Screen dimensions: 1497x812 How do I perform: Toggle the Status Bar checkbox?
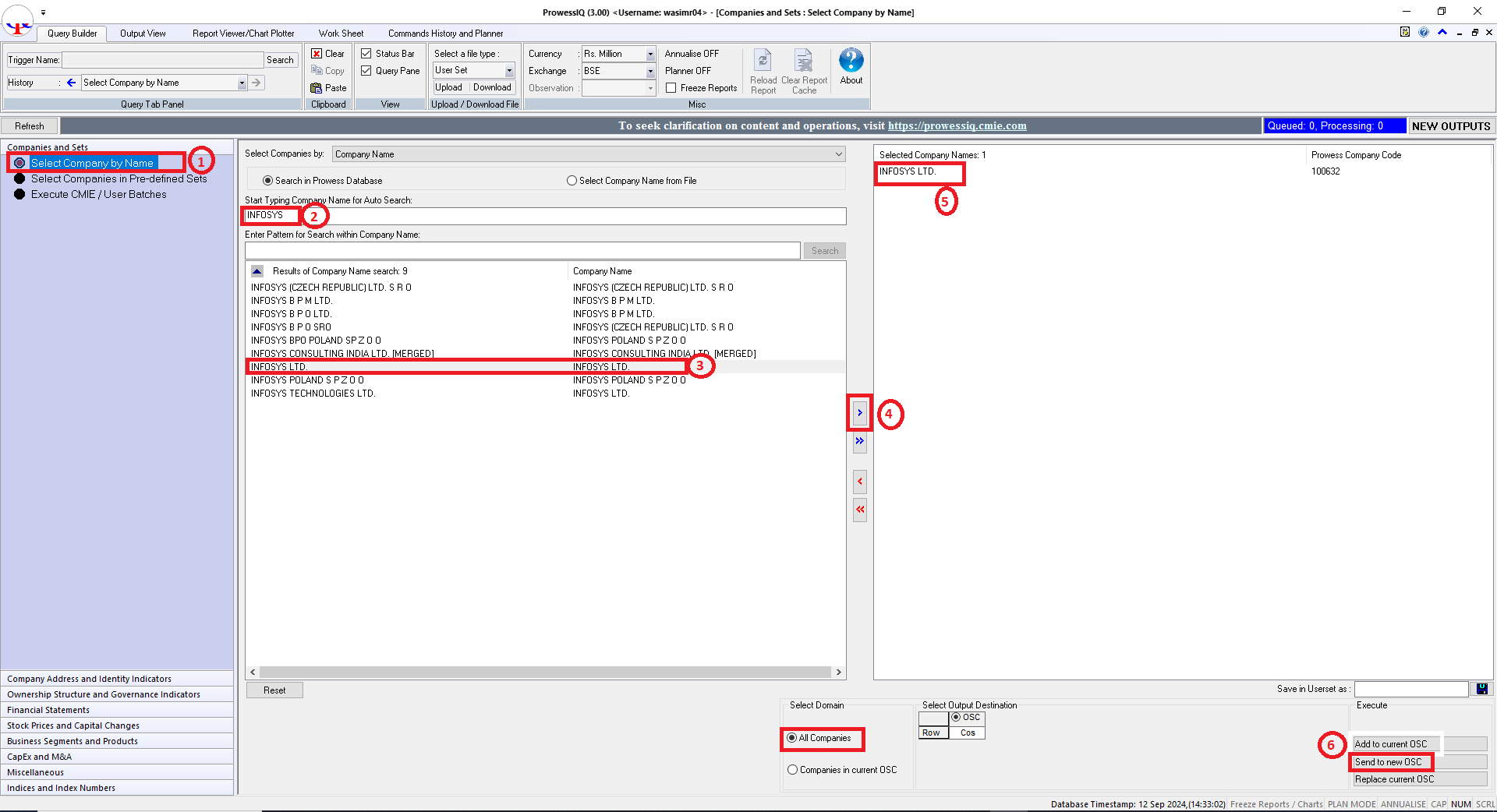(x=366, y=54)
